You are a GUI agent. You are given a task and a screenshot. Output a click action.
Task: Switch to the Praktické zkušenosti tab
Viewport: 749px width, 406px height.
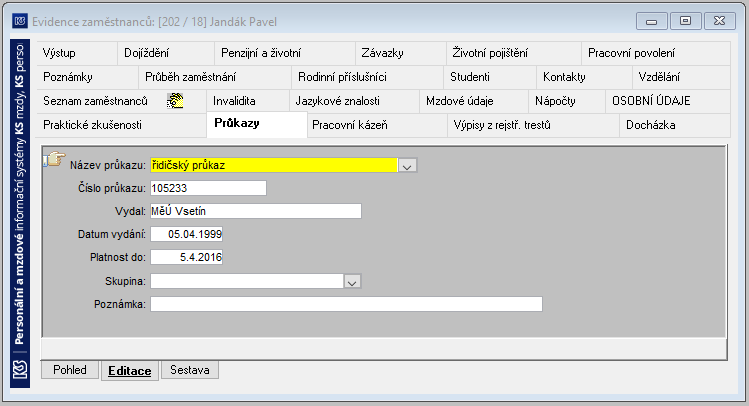click(x=121, y=125)
